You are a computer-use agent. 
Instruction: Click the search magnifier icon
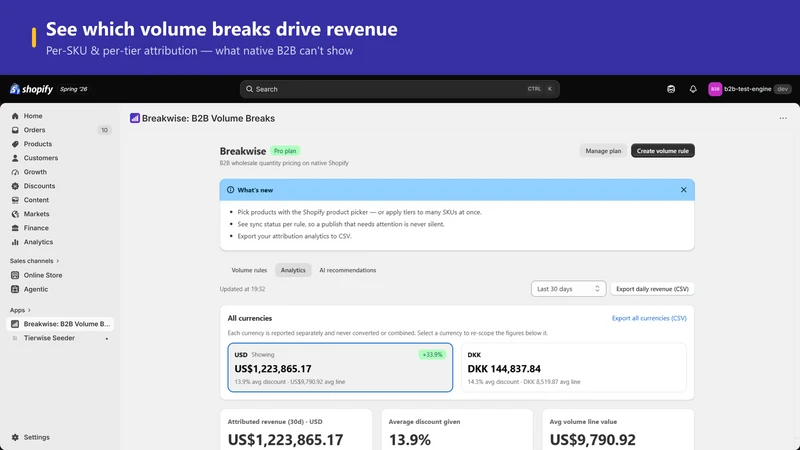pos(249,89)
